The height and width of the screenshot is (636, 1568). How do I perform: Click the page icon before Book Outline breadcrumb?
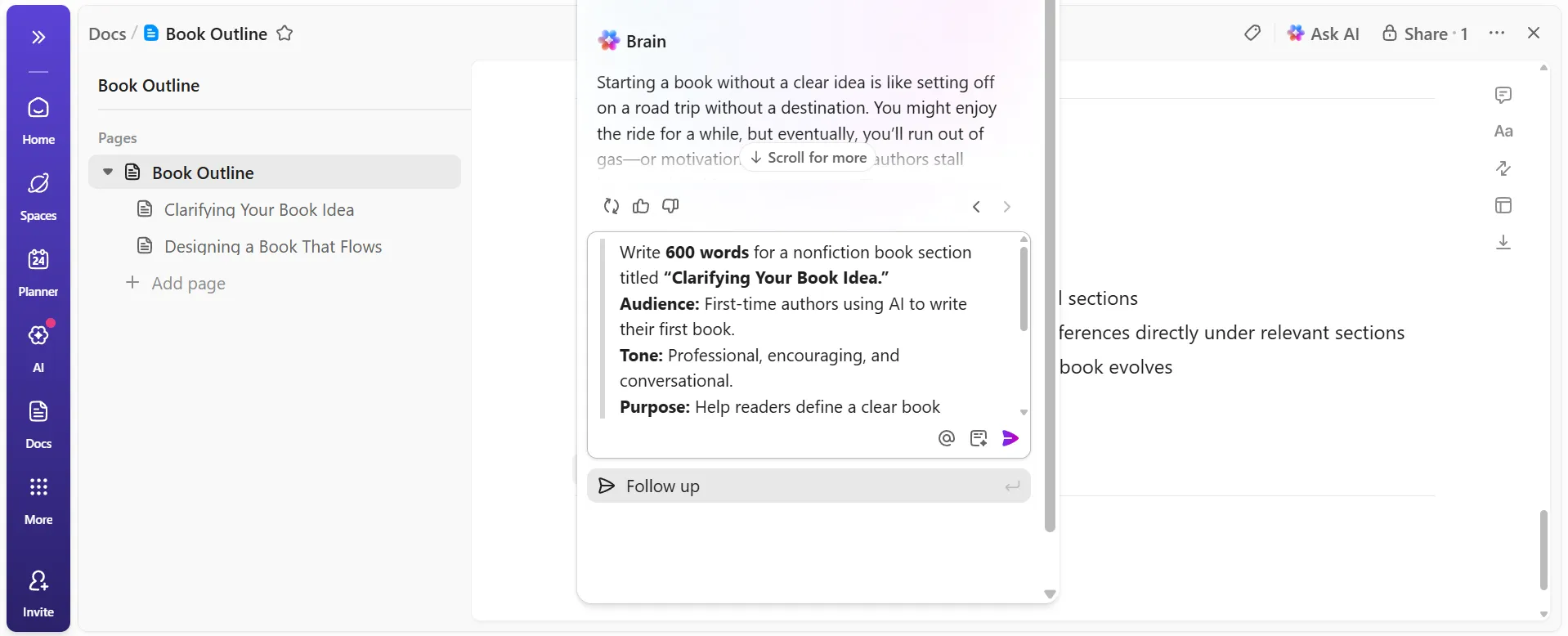click(x=151, y=33)
